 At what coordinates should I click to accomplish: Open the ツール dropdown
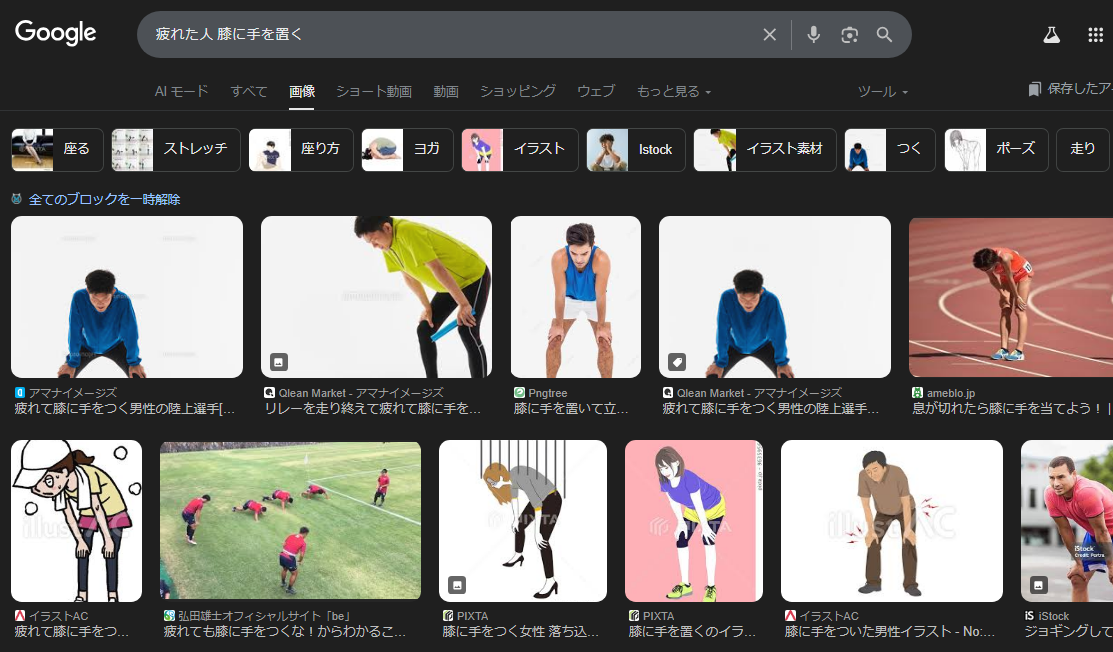[x=883, y=92]
